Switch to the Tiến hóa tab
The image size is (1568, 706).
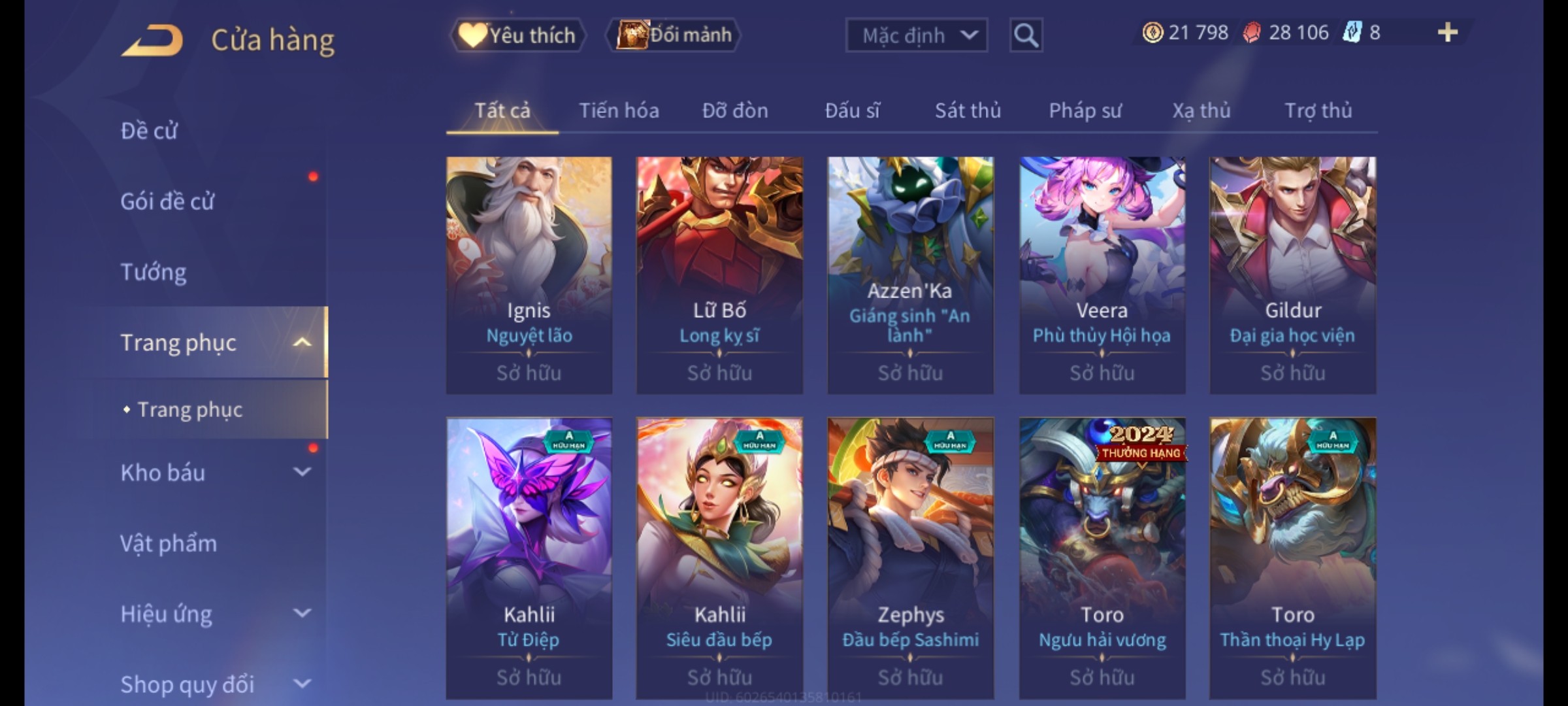619,110
